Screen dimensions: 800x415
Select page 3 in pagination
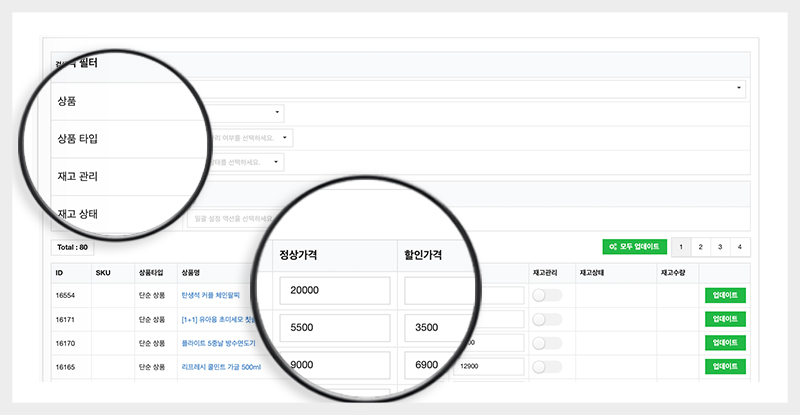(x=720, y=246)
